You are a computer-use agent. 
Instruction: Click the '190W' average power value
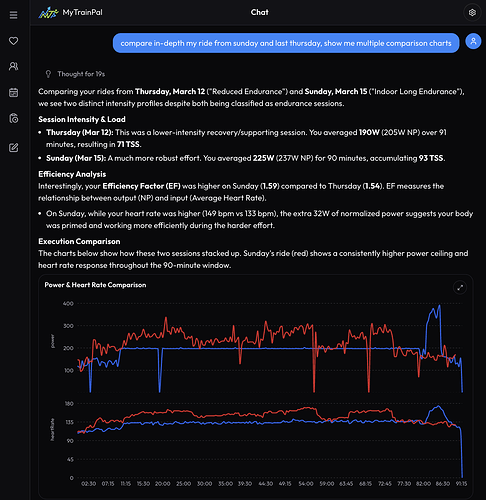point(369,132)
